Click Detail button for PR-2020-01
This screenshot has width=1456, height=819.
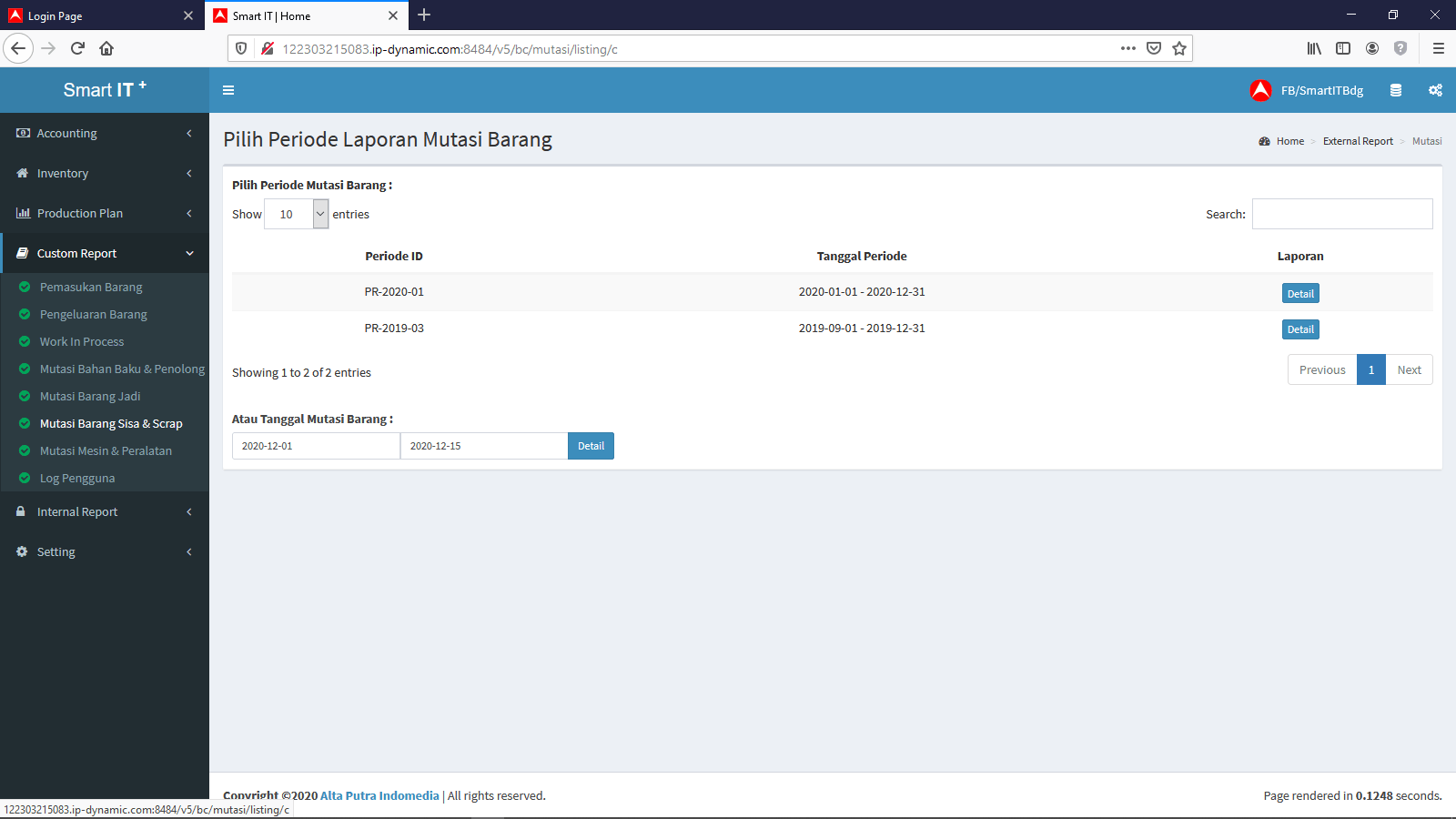(1300, 293)
